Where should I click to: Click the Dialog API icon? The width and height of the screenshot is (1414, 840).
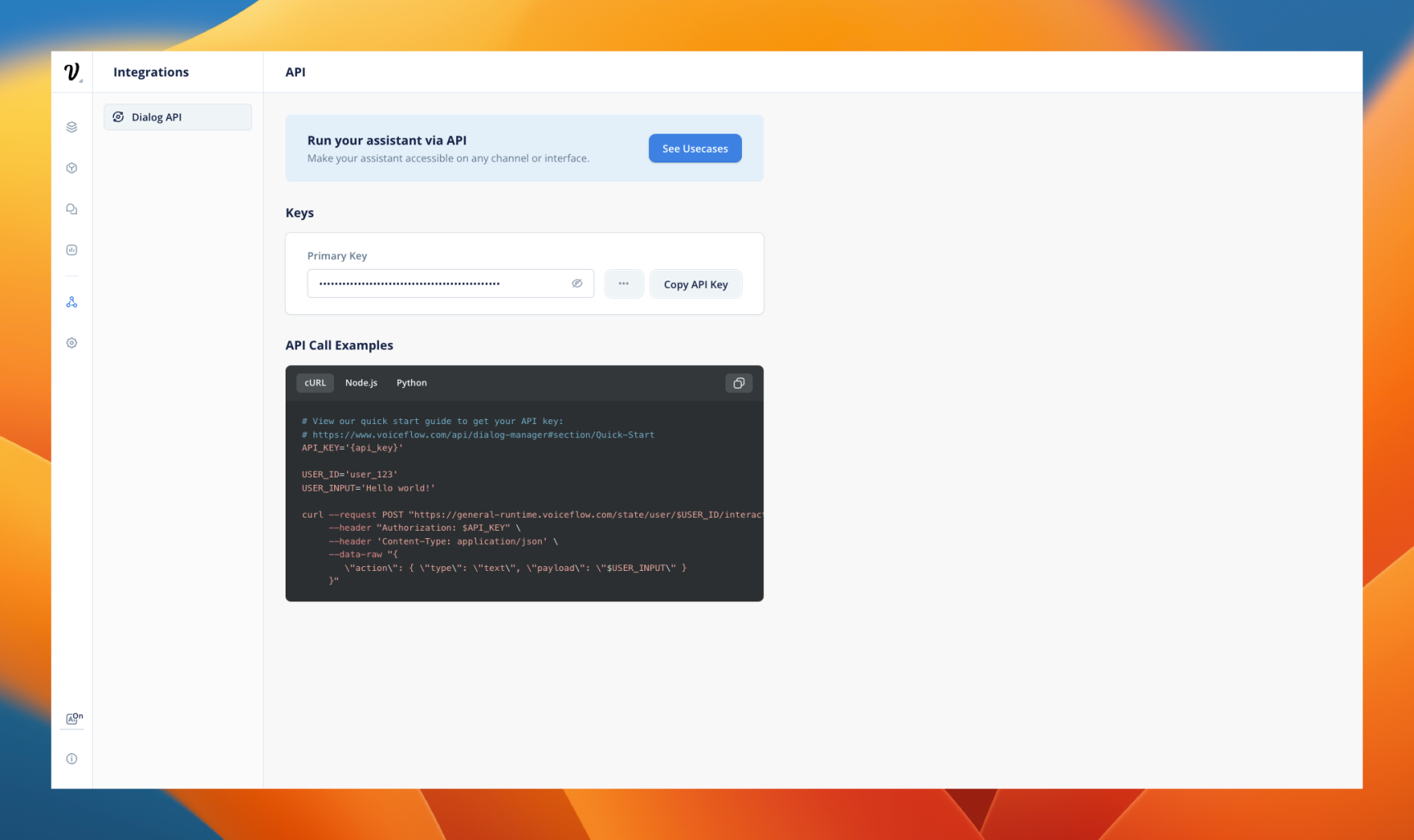coord(118,117)
